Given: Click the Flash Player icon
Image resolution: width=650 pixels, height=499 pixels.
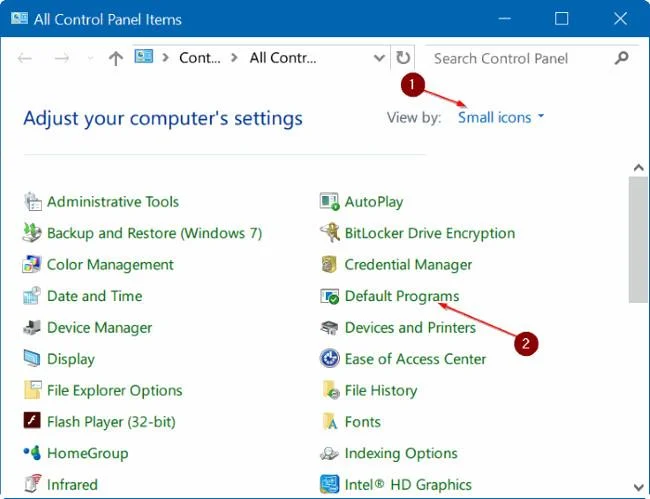Looking at the screenshot, I should [32, 421].
